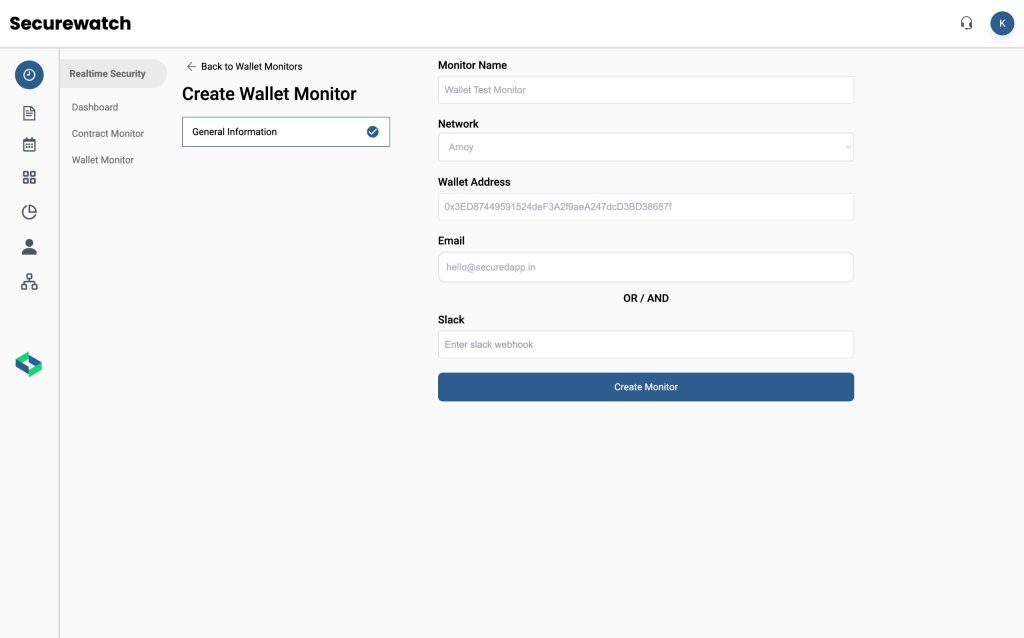The height and width of the screenshot is (638, 1024).
Task: Open the headset support icon in top bar
Action: pyautogui.click(x=966, y=22)
